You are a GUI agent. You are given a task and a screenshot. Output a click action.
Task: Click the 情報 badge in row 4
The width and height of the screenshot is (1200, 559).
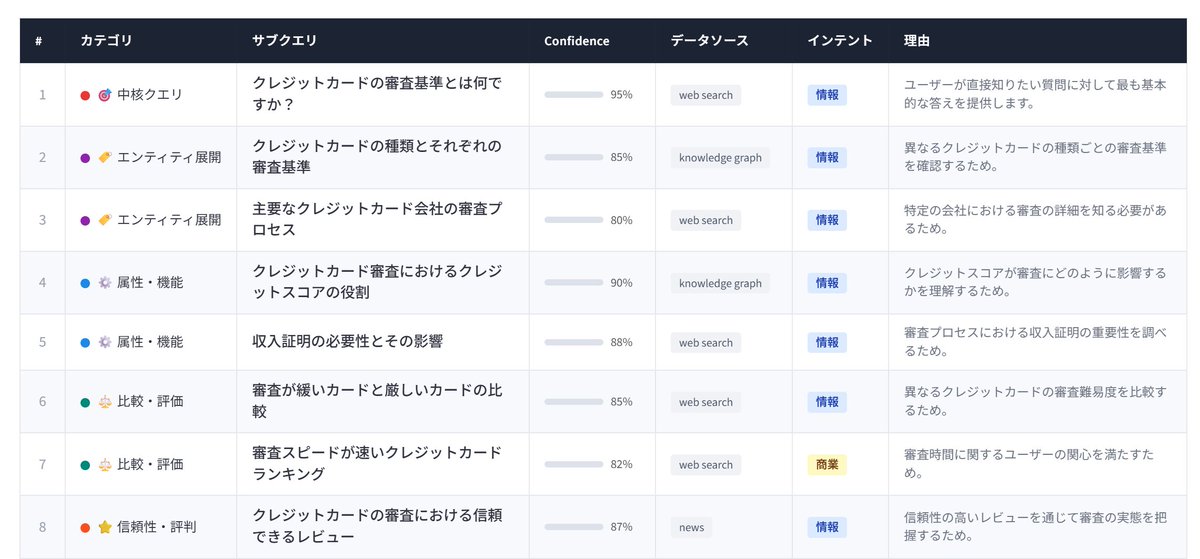point(827,283)
